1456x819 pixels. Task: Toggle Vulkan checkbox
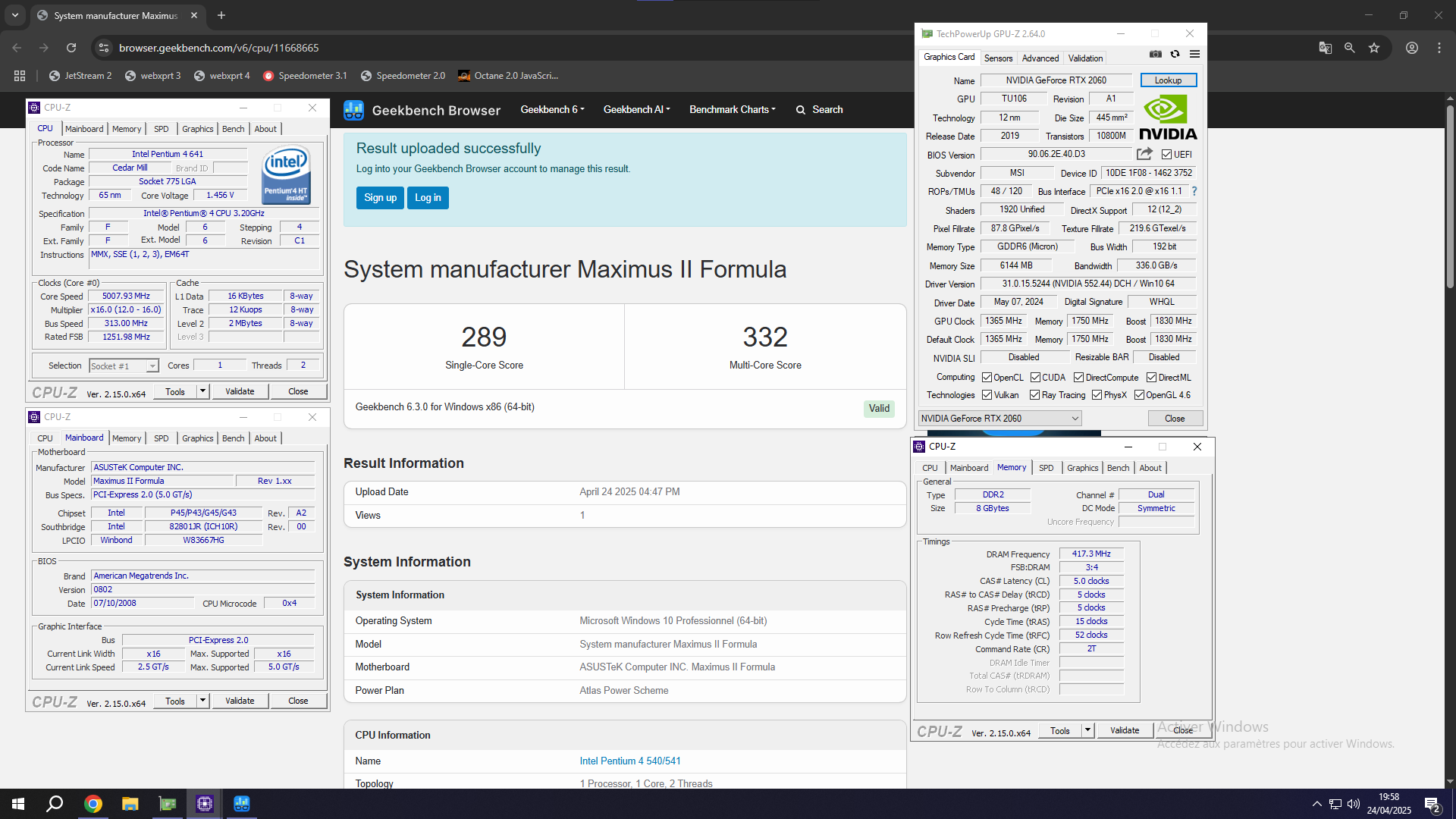(x=987, y=395)
